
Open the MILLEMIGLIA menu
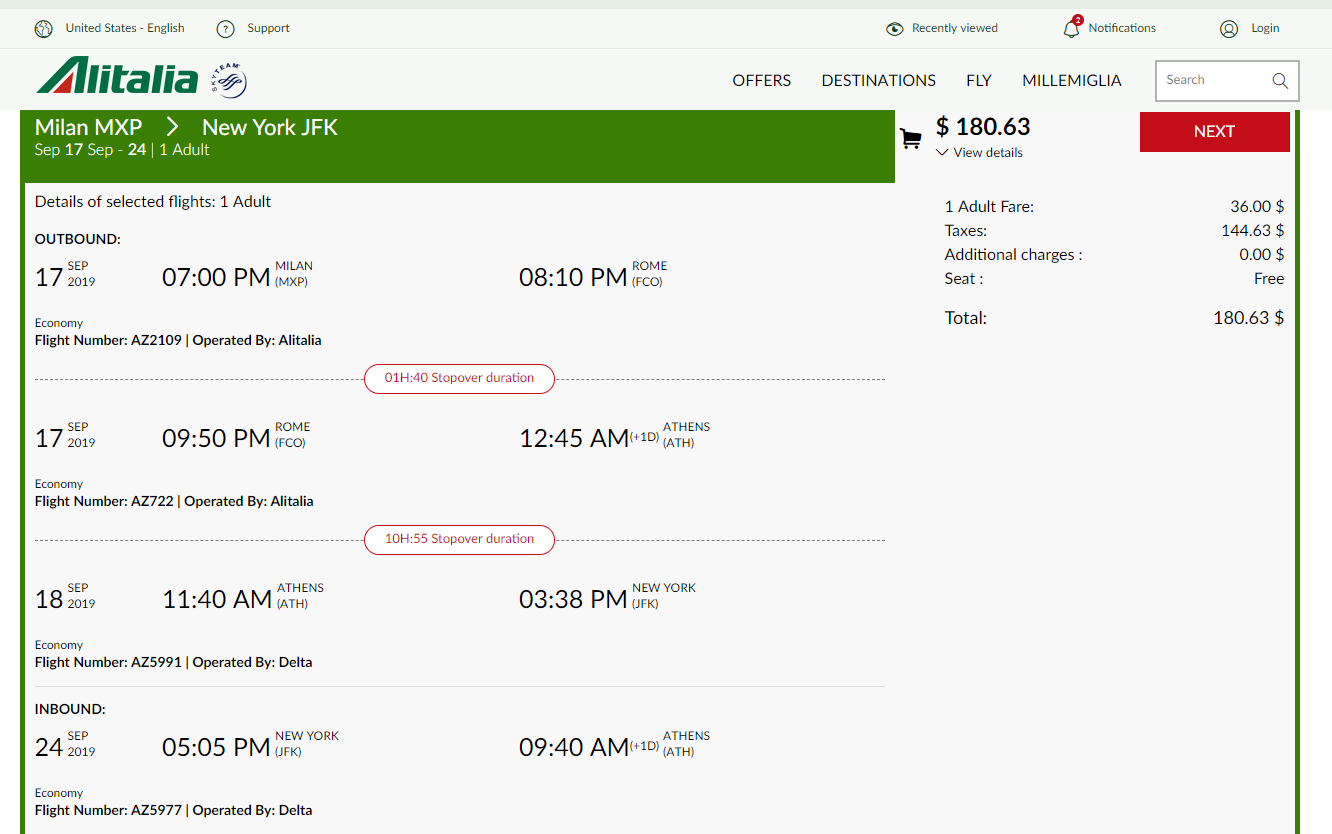[x=1072, y=81]
